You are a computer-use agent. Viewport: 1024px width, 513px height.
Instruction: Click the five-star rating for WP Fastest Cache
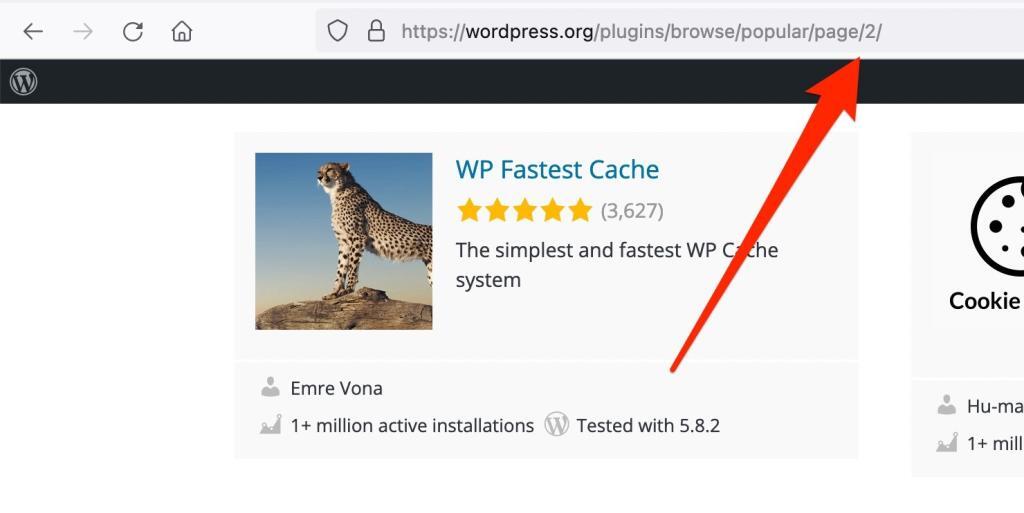tap(524, 211)
